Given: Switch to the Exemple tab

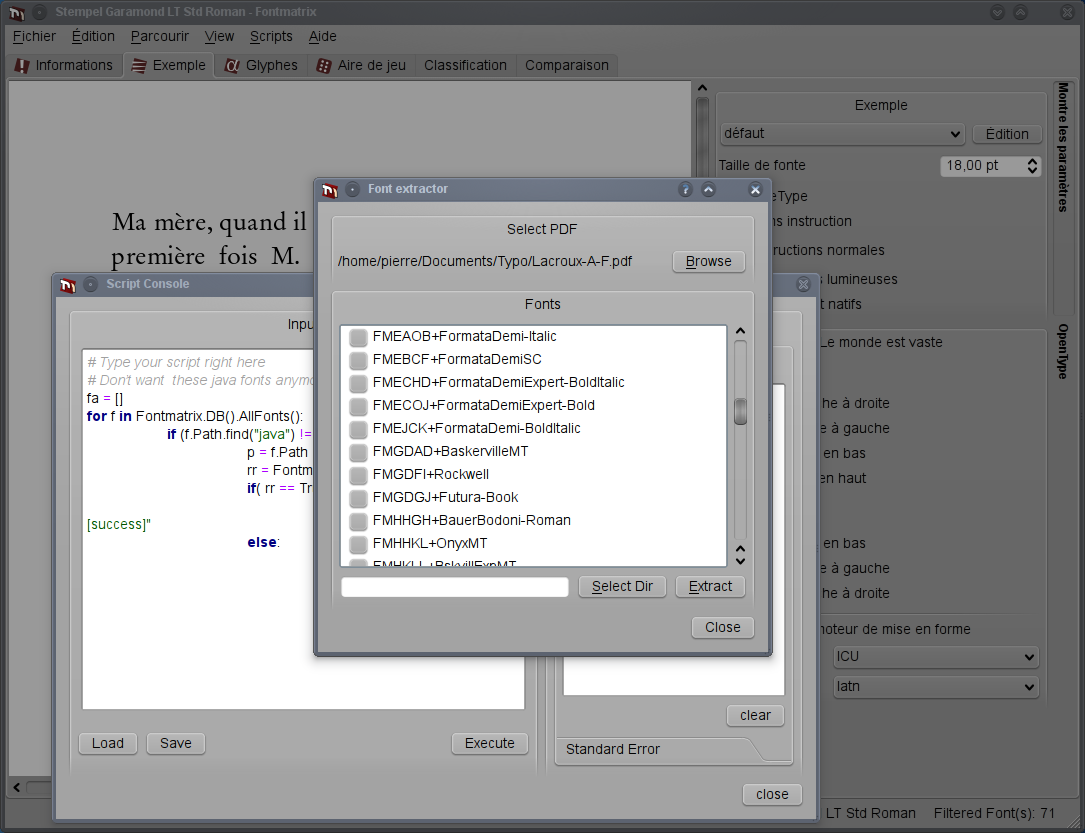Looking at the screenshot, I should pyautogui.click(x=169, y=65).
